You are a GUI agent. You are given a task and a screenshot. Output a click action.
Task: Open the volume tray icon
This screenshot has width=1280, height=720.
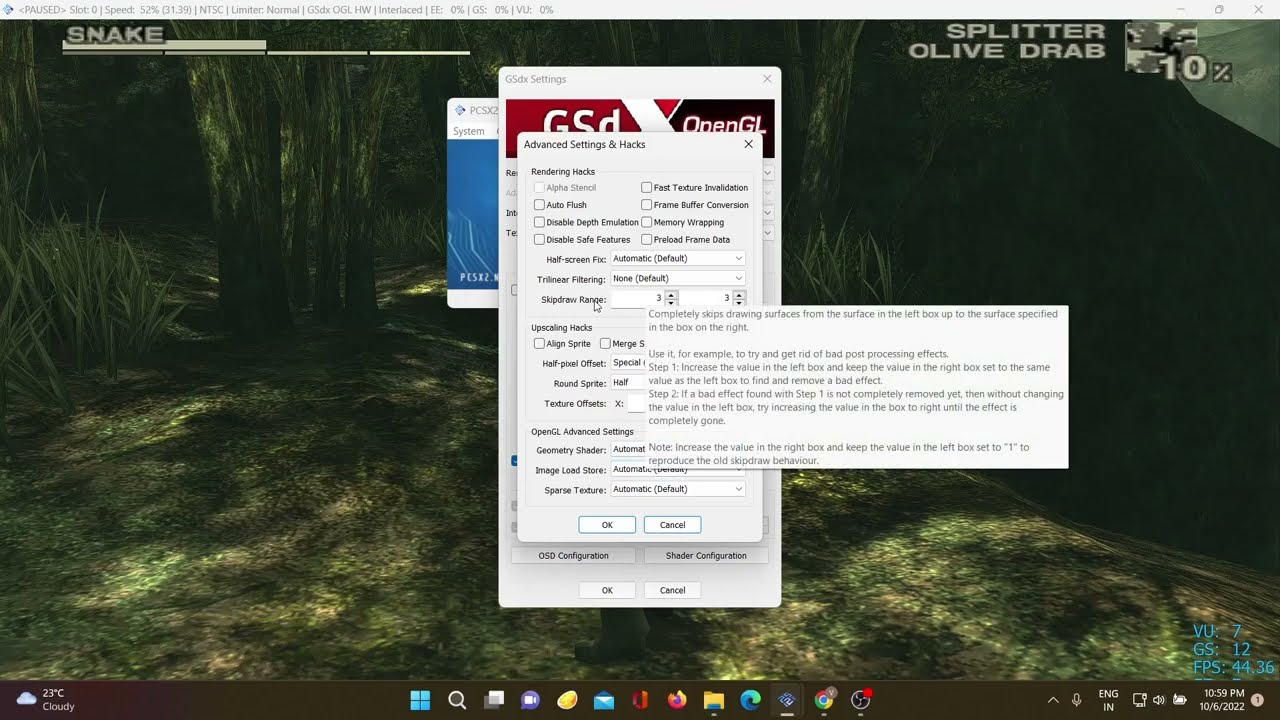[x=1159, y=700]
